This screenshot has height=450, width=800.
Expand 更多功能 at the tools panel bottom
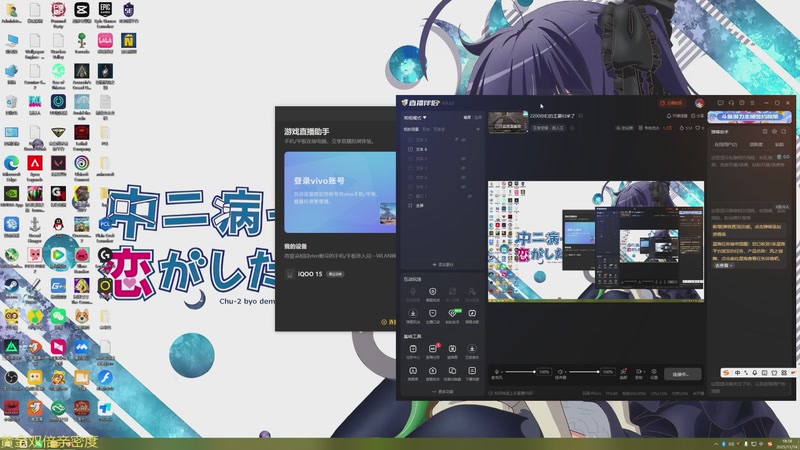[443, 391]
